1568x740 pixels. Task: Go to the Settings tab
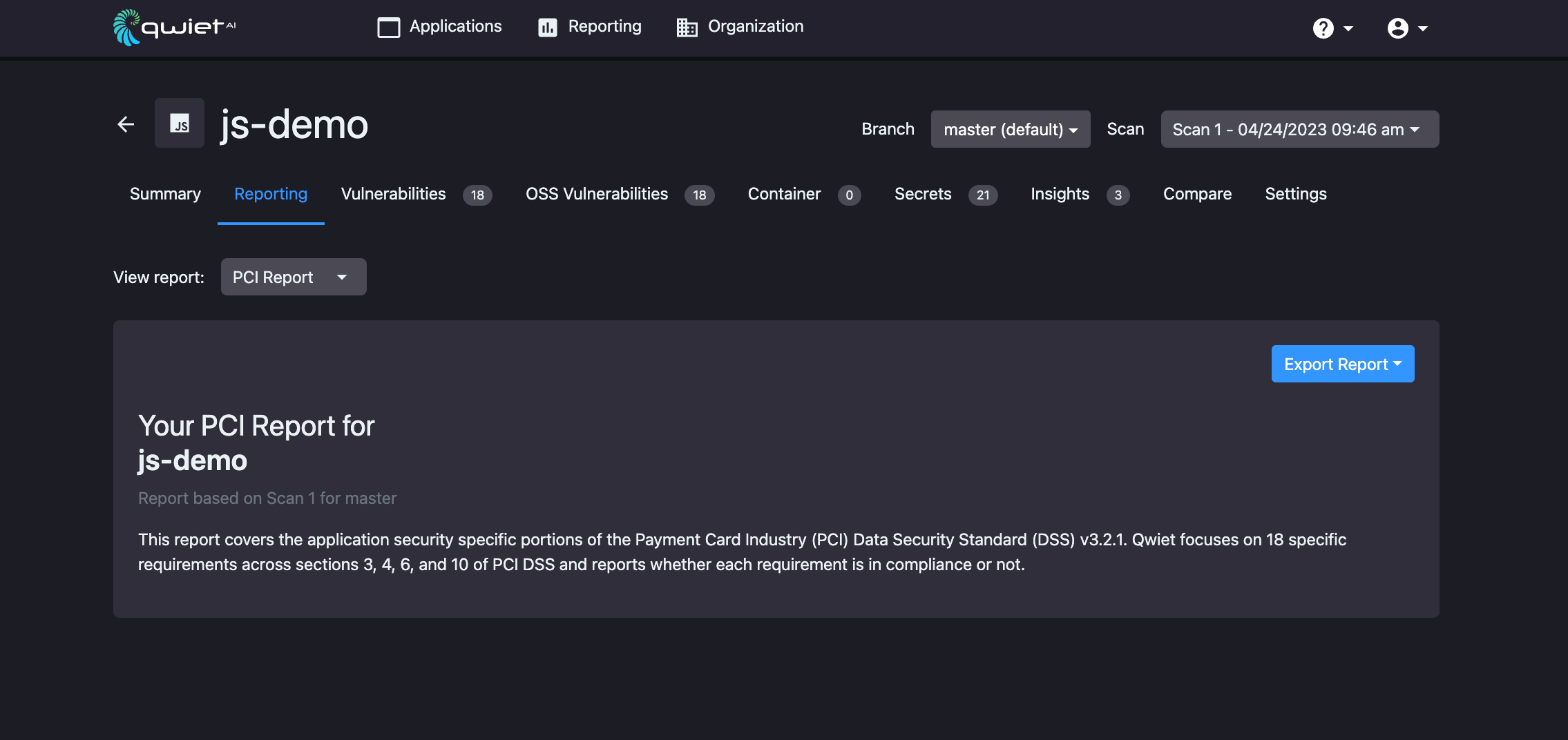coord(1296,194)
